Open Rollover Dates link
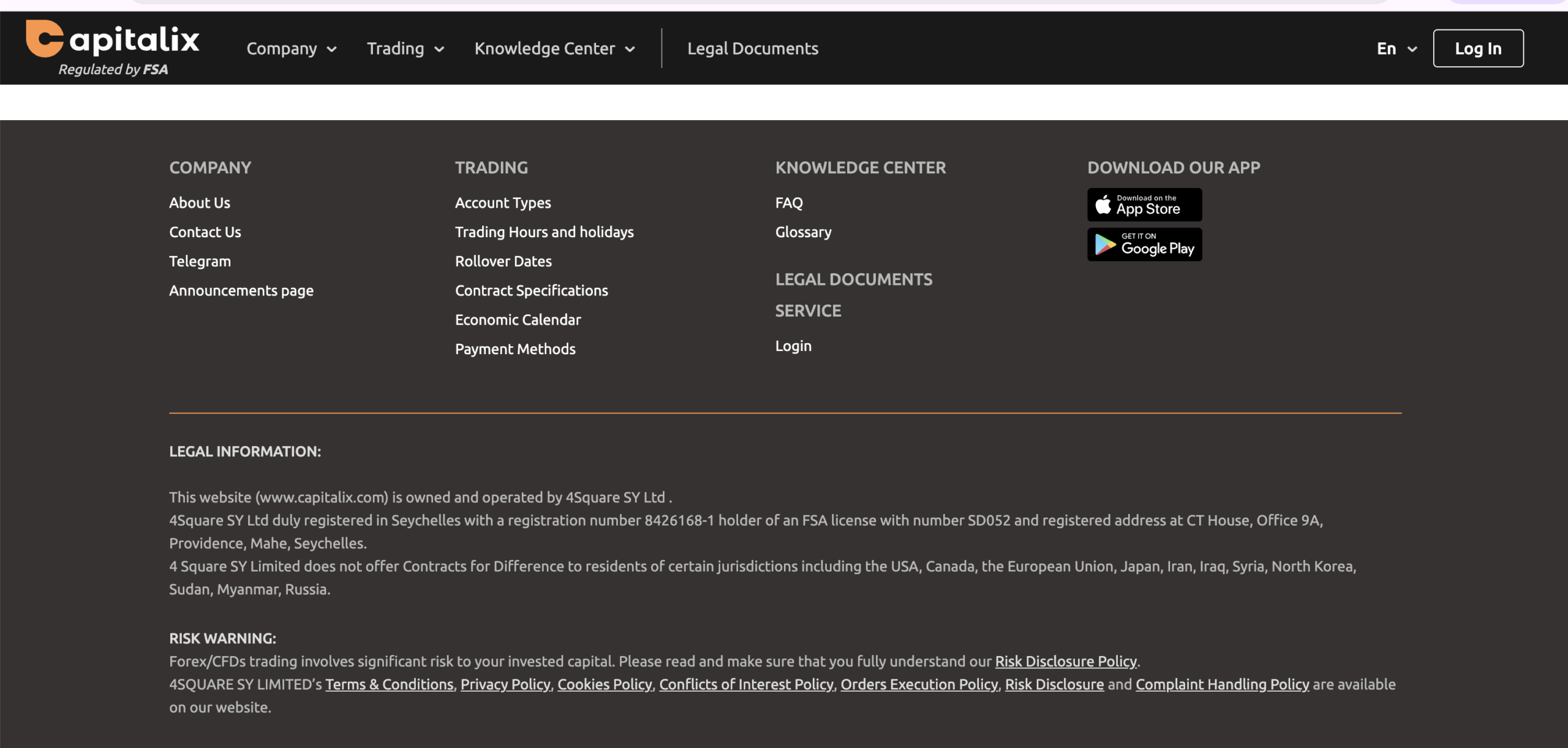 point(503,262)
